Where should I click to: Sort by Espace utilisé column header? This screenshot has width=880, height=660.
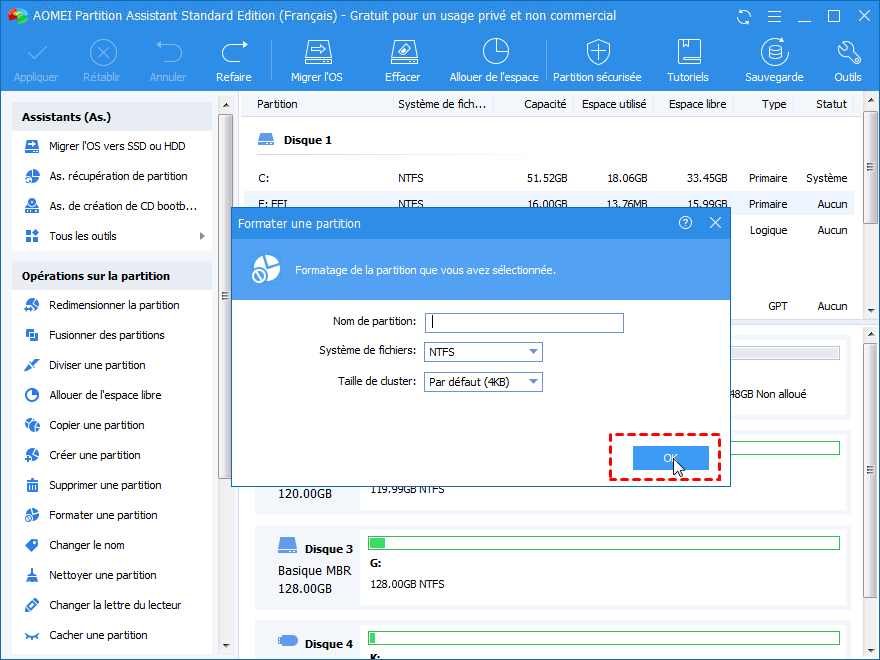coord(614,104)
